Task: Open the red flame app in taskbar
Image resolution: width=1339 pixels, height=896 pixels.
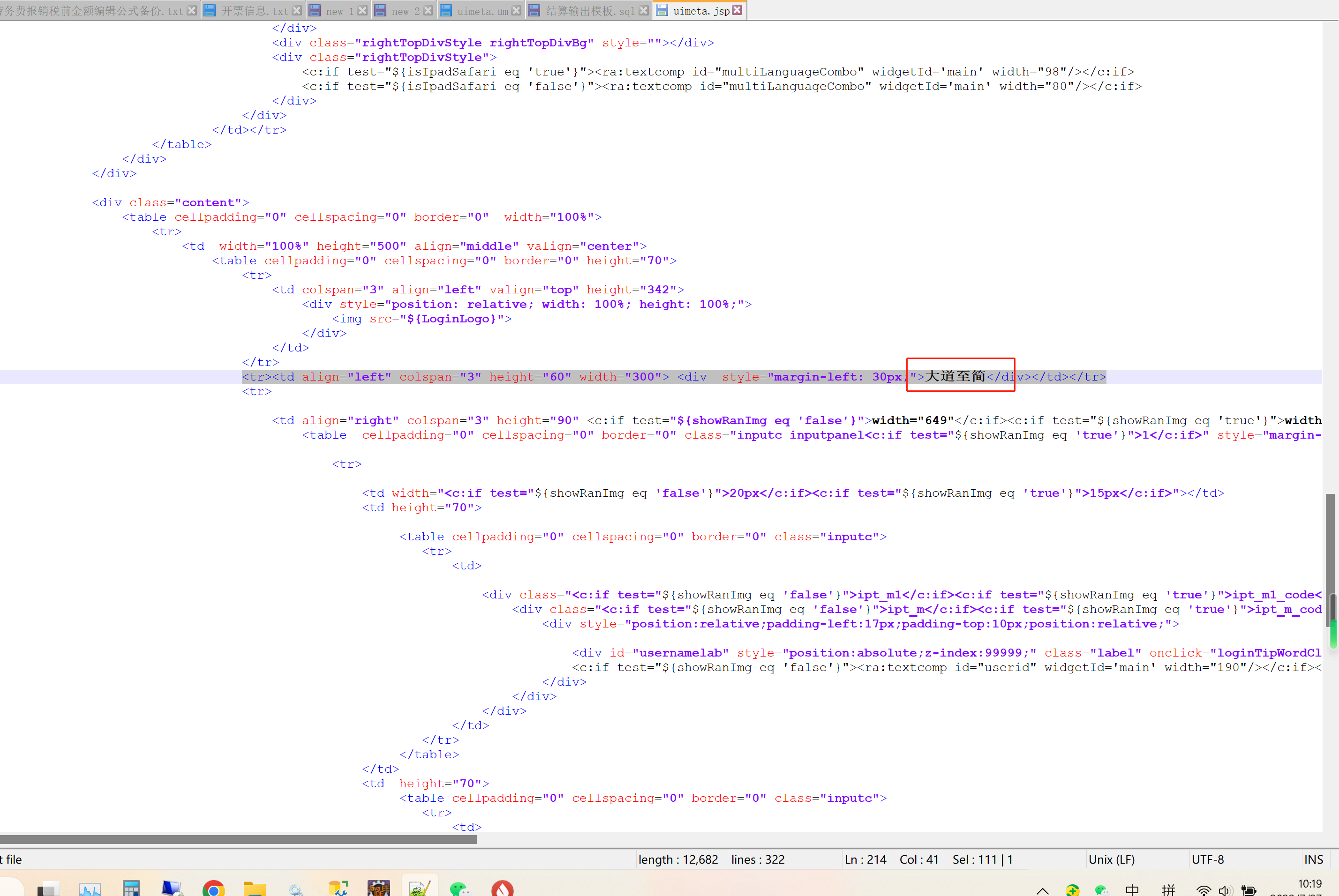Action: tap(503, 888)
